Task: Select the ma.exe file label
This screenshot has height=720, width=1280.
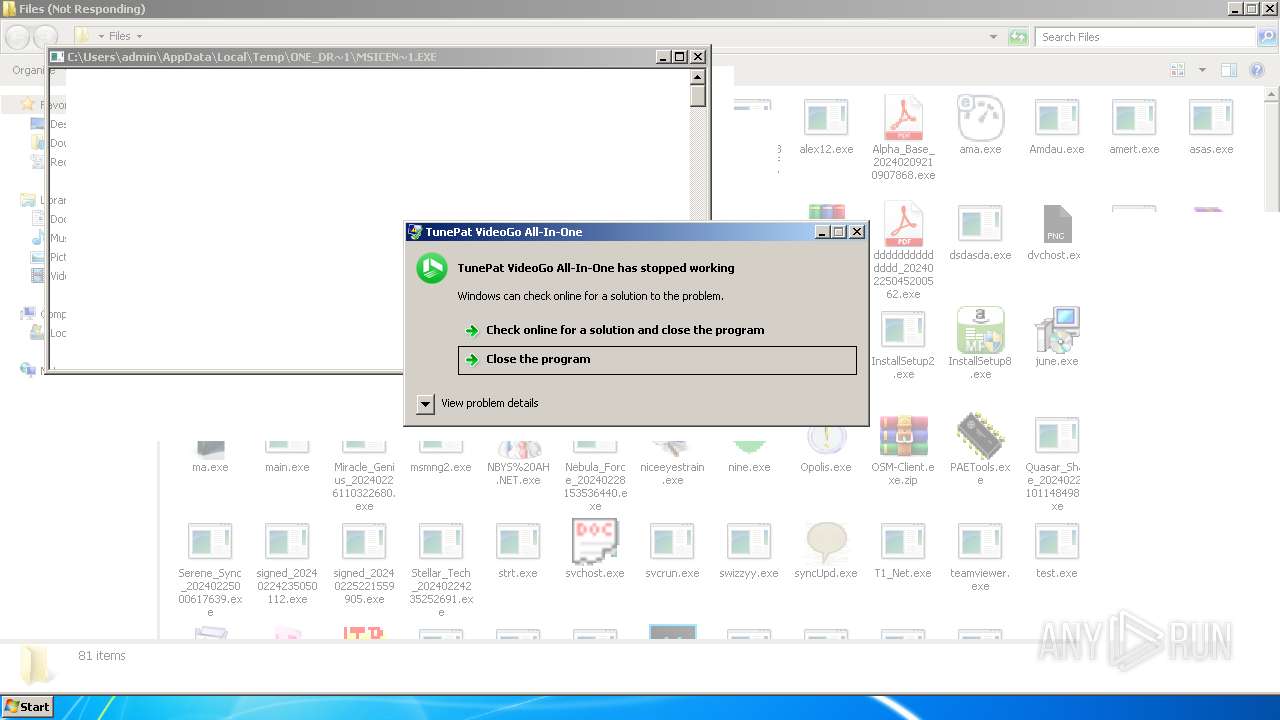Action: point(210,467)
